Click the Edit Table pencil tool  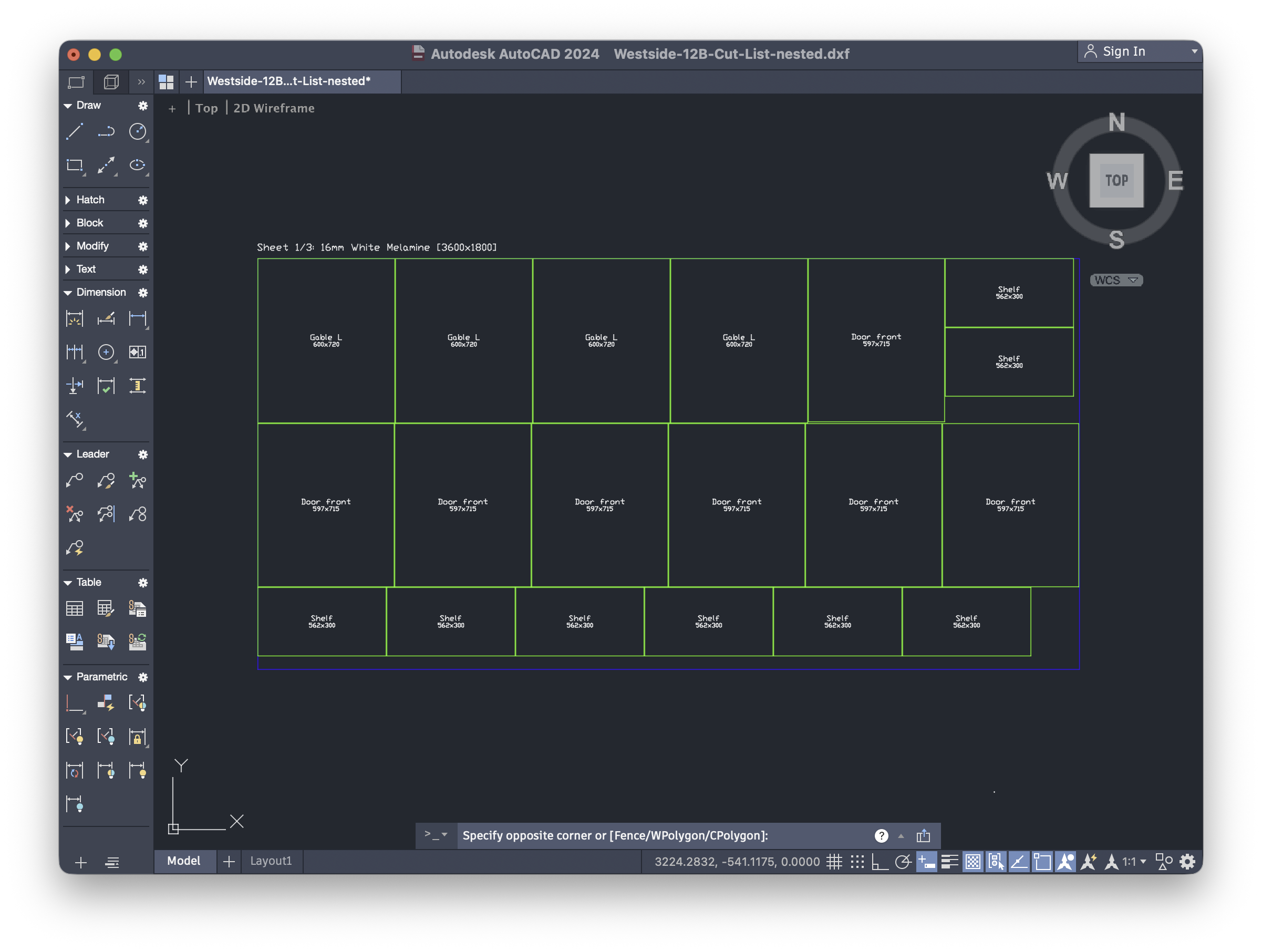click(x=106, y=608)
